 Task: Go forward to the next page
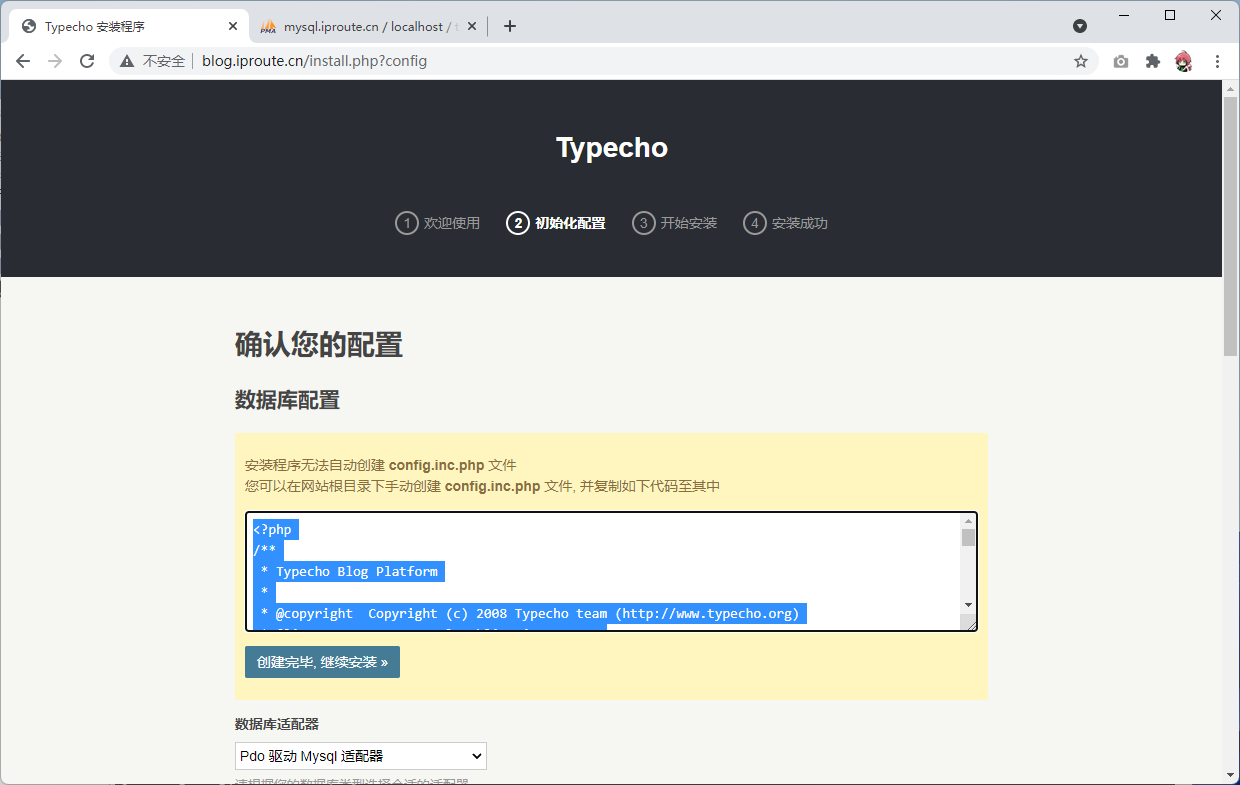pos(55,61)
